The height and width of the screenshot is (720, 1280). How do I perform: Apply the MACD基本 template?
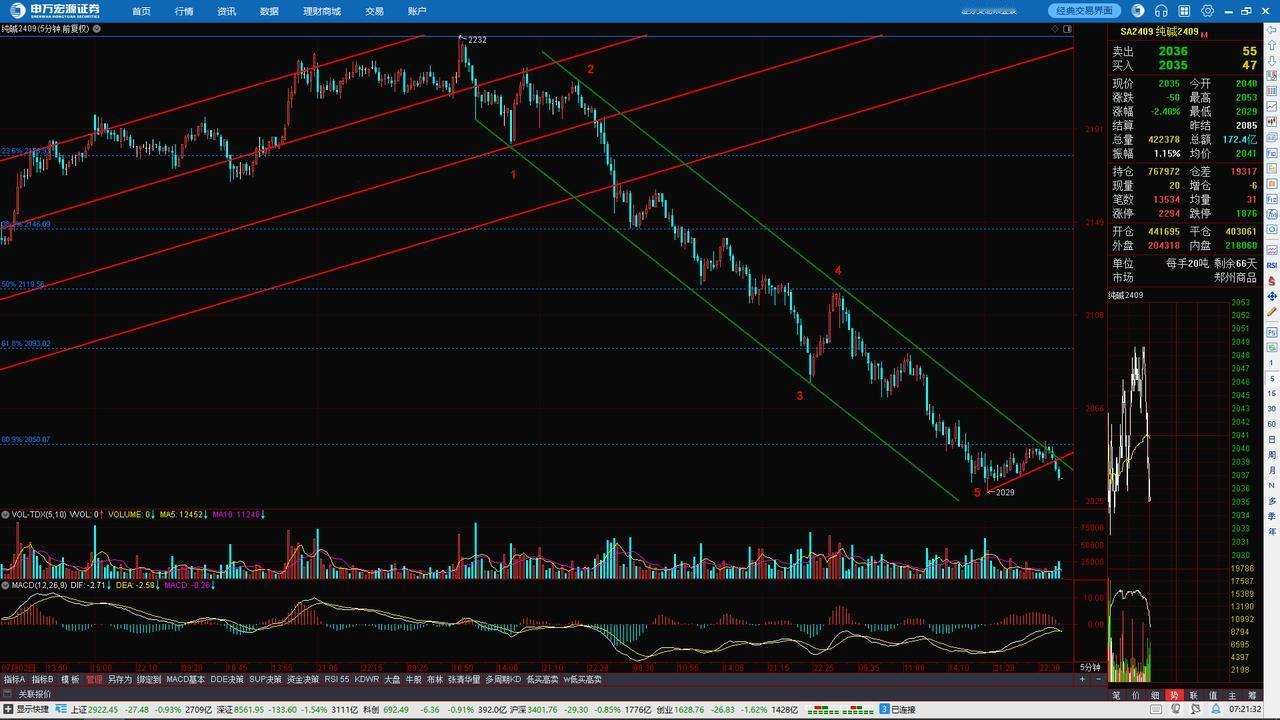pos(185,679)
